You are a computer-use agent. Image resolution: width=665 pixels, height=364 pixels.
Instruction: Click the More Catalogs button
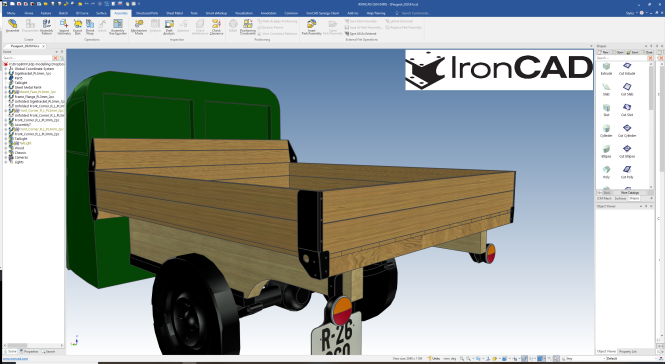(629, 193)
